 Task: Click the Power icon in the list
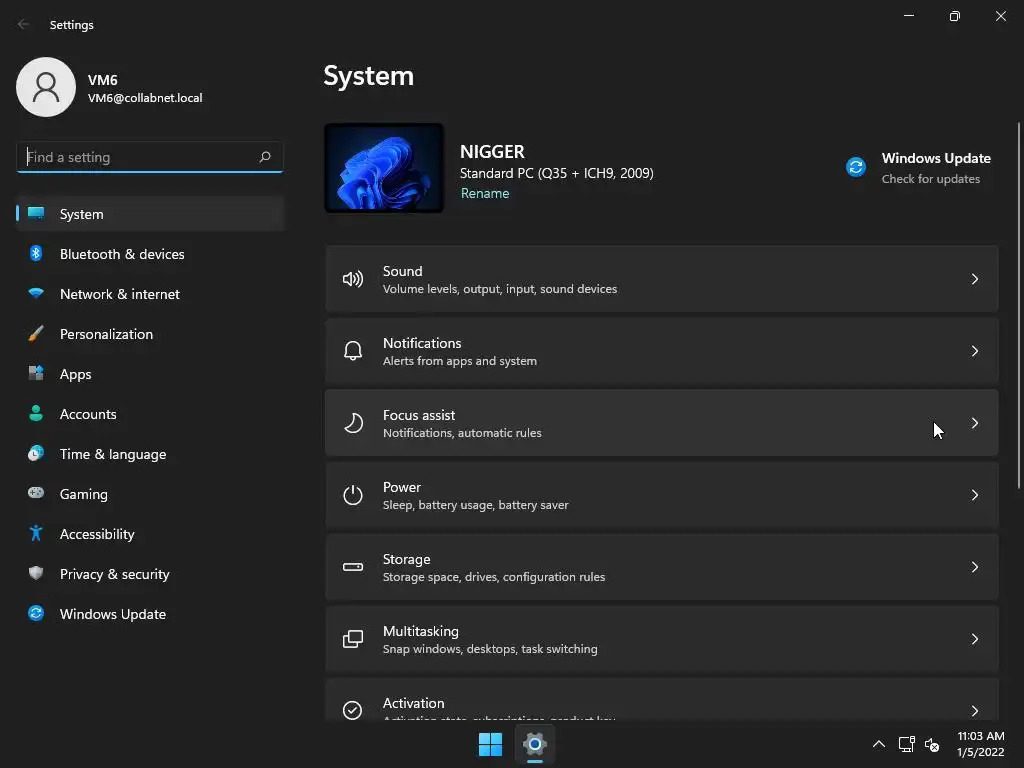353,495
